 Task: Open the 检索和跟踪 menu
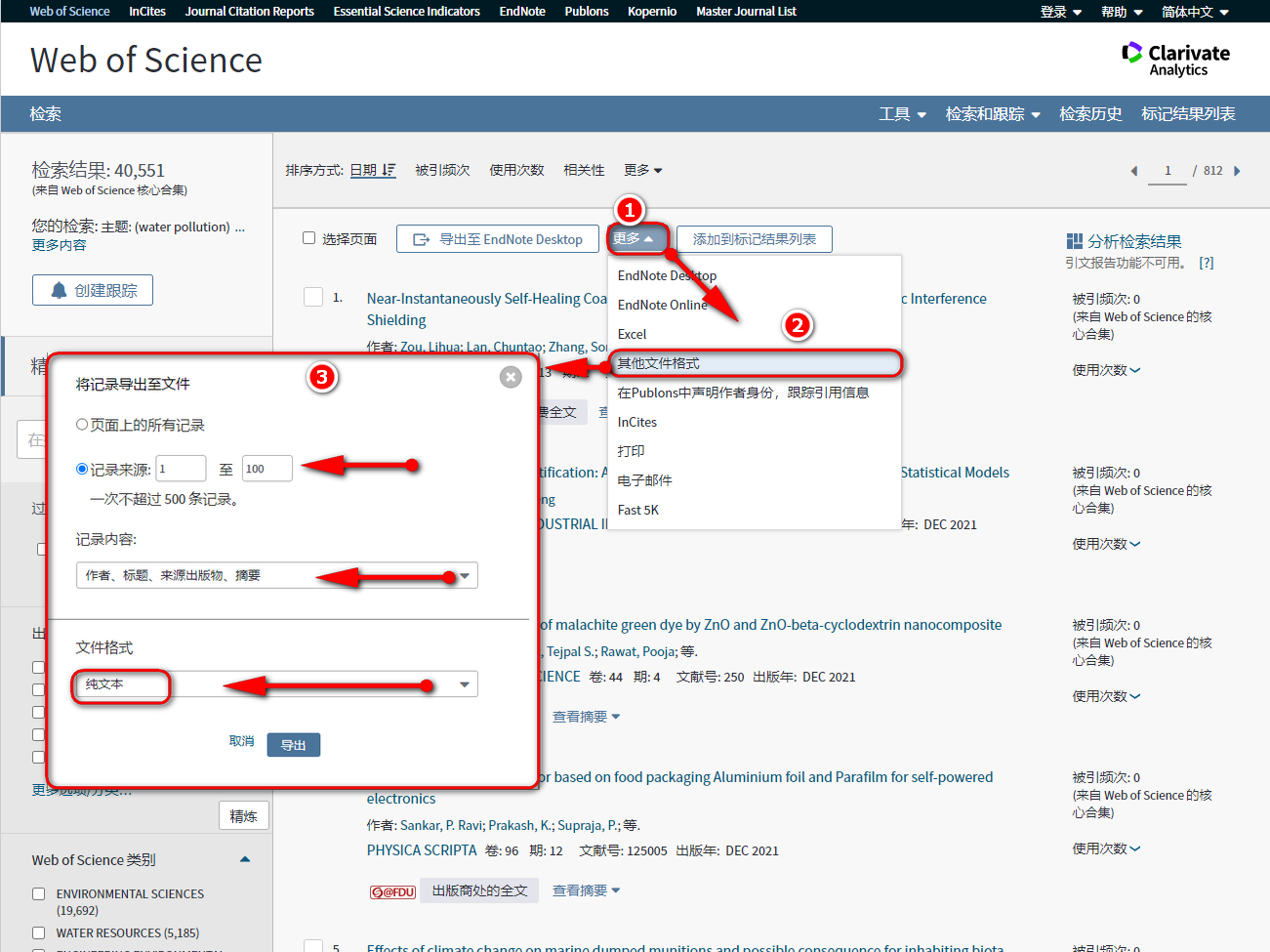993,114
